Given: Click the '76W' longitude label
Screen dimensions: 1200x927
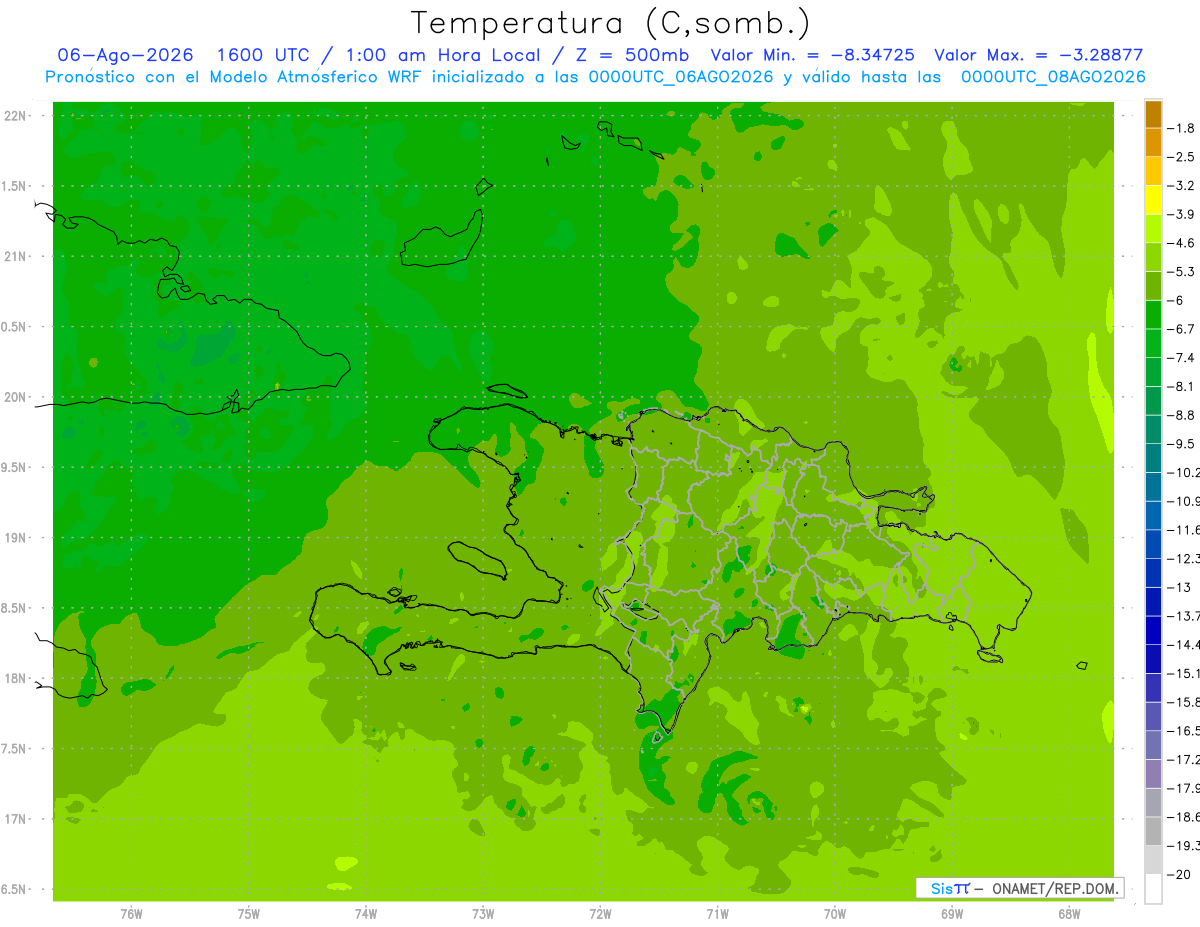Looking at the screenshot, I should click(131, 914).
